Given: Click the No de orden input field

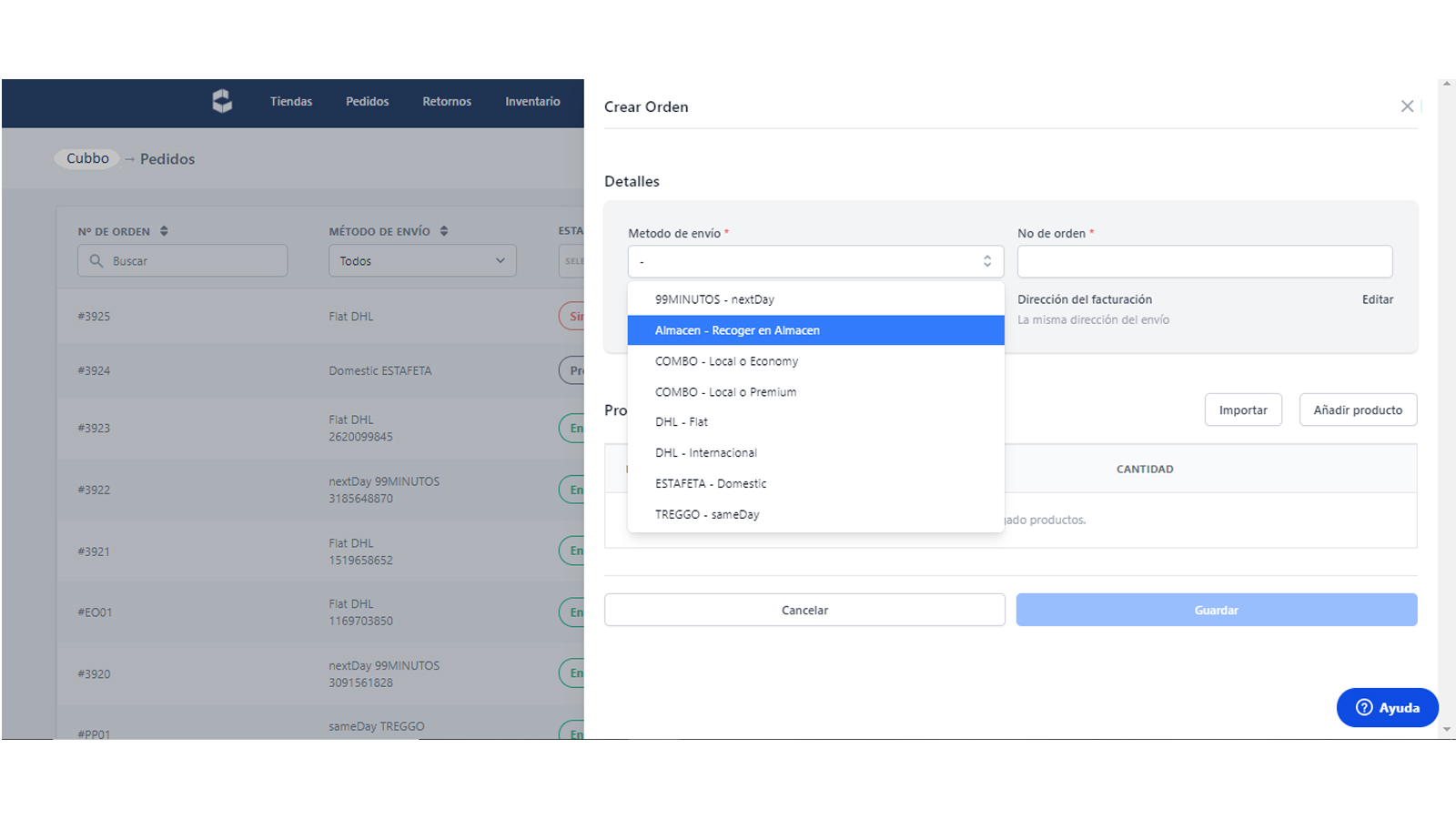Looking at the screenshot, I should tap(1204, 261).
